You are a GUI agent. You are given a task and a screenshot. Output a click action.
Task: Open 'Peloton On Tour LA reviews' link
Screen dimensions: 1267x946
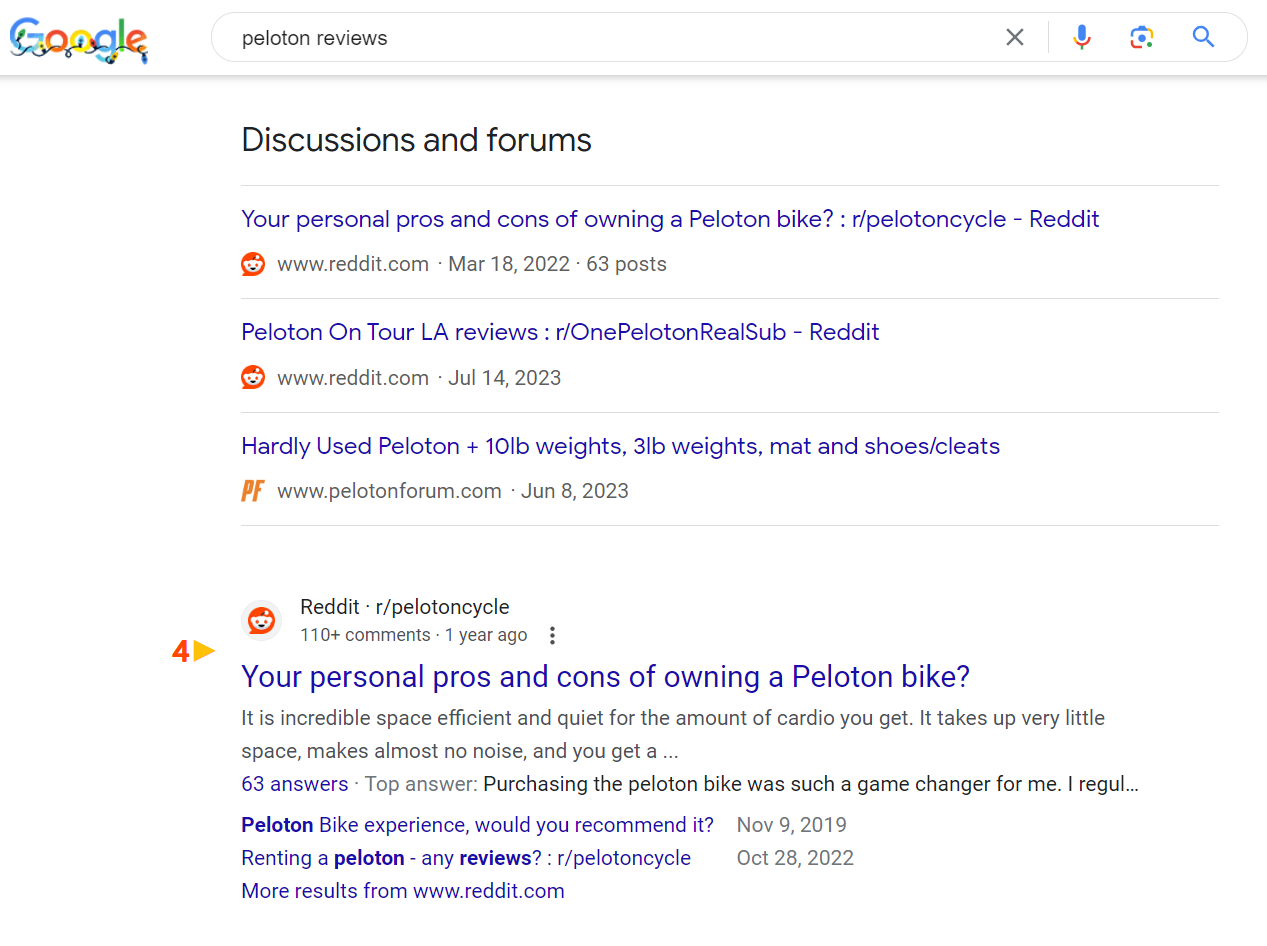pyautogui.click(x=560, y=332)
